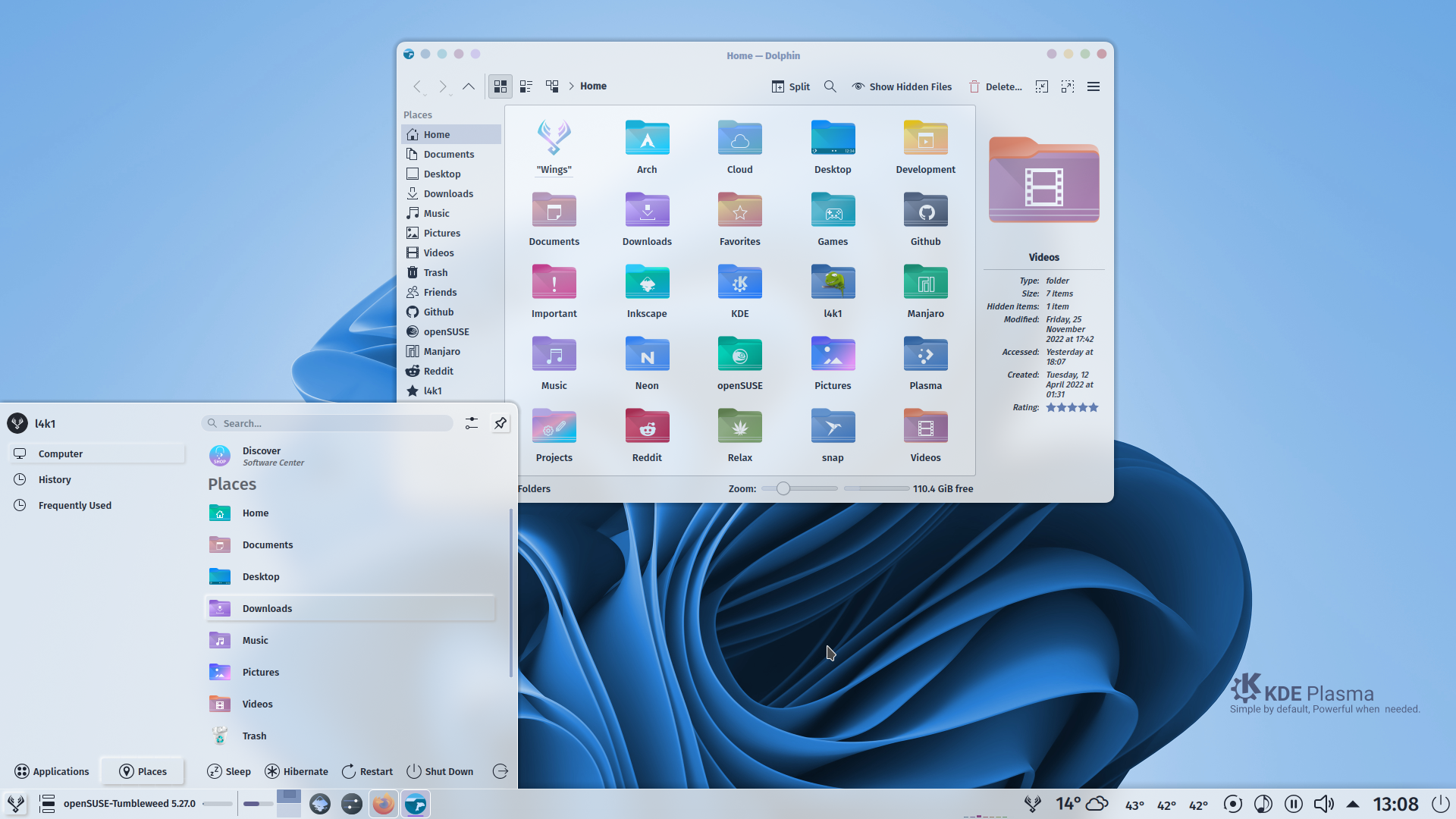The image size is (1456, 819).
Task: Open Dolphin hamburger menu
Action: [1094, 86]
